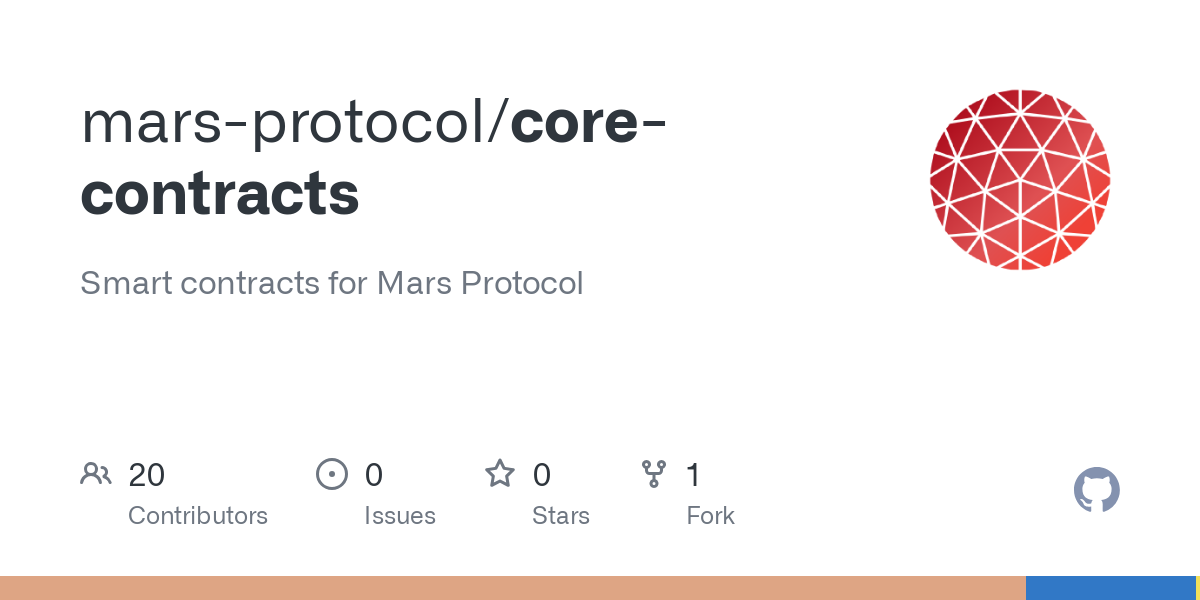This screenshot has width=1200, height=600.
Task: Click the zero count above Issues
Action: pos(373,475)
